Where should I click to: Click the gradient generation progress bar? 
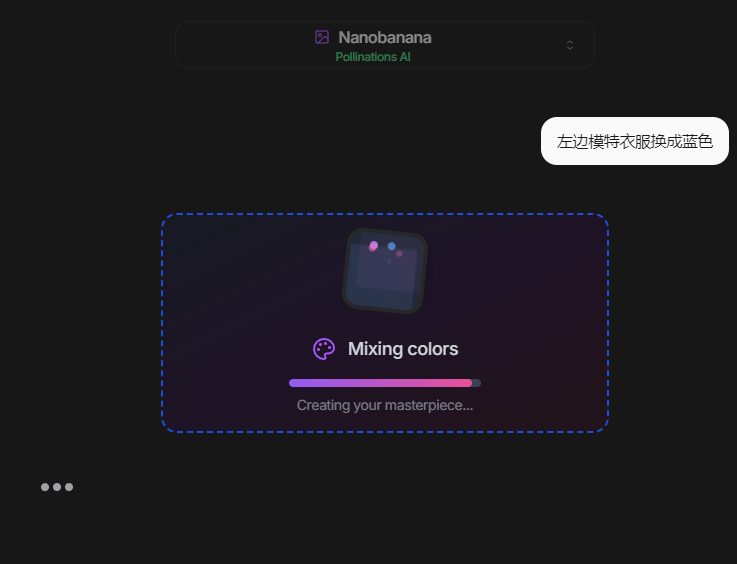pos(385,383)
